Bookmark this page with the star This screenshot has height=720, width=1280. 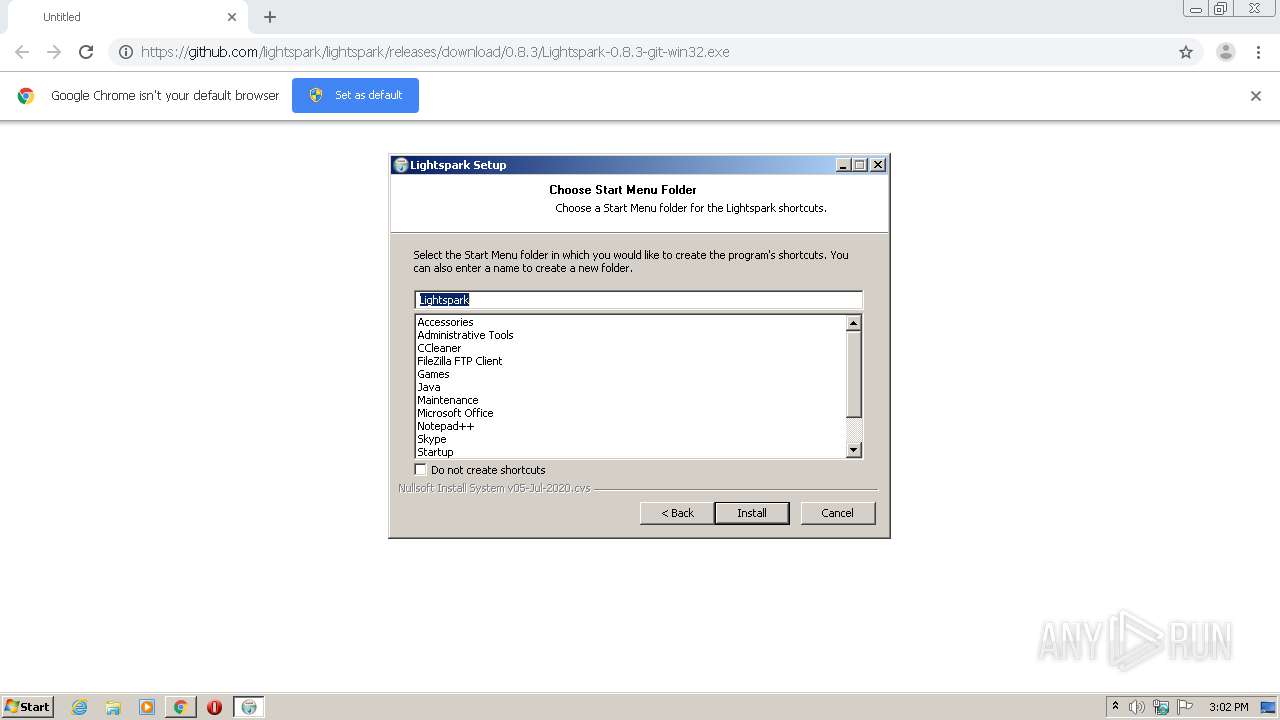1186,52
